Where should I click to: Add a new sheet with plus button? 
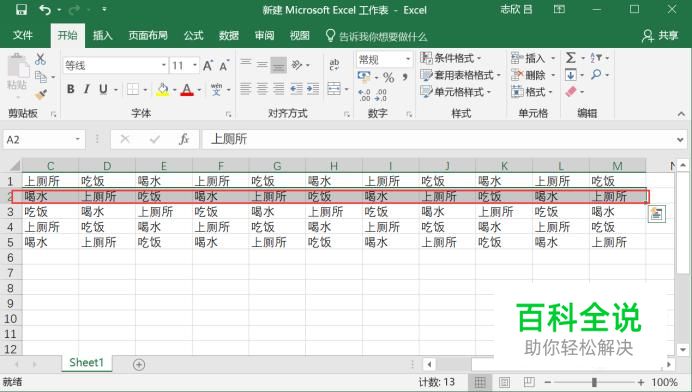tap(139, 365)
